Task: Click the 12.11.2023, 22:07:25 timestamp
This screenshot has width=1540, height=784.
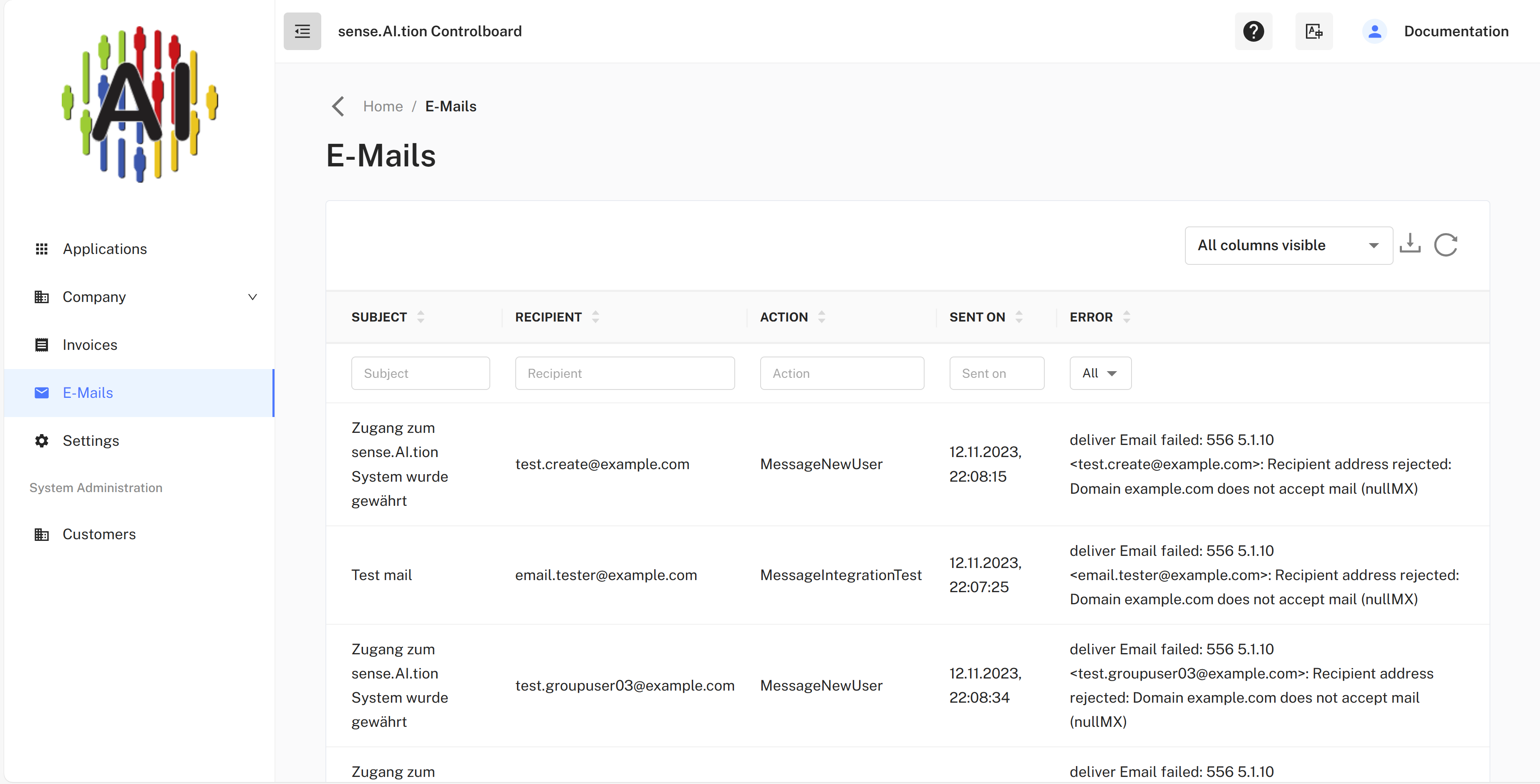Action: click(x=985, y=575)
